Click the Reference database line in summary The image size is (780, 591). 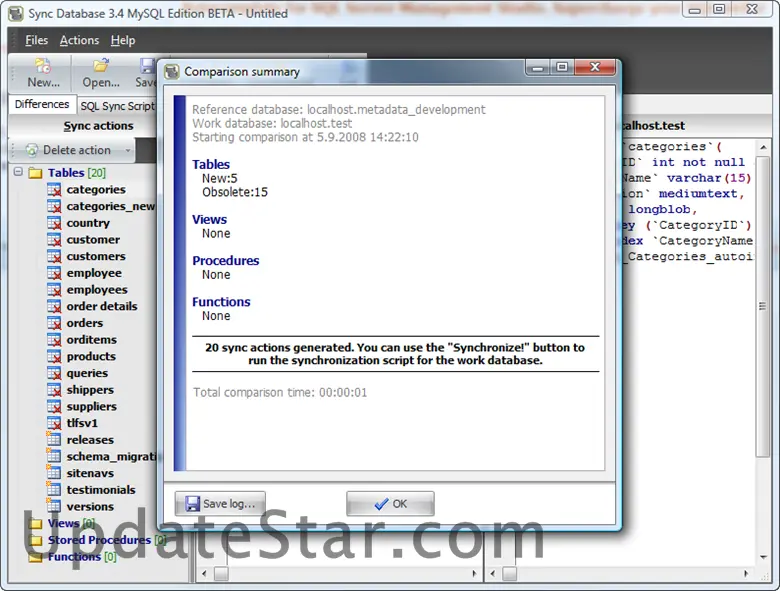pyautogui.click(x=339, y=109)
